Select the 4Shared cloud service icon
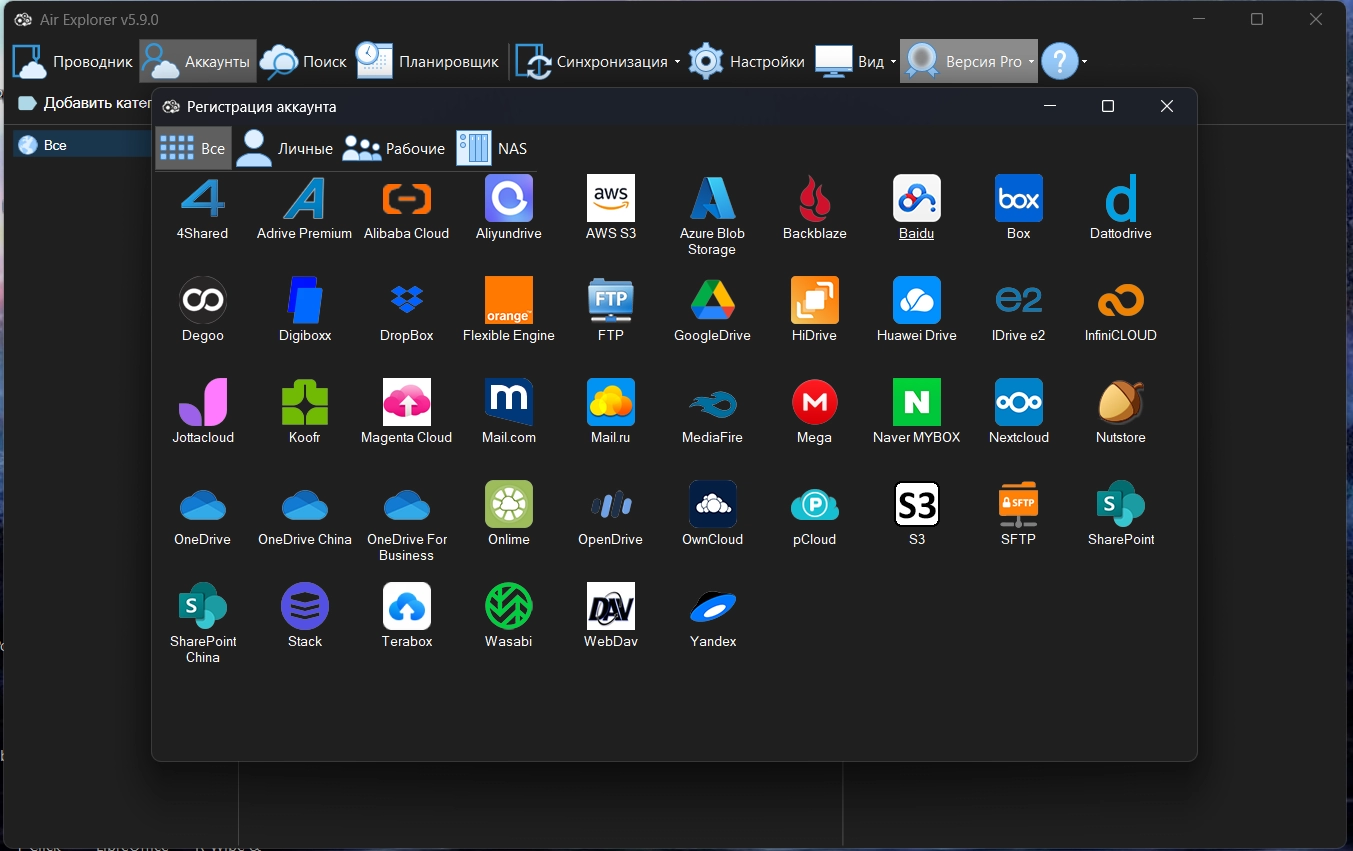This screenshot has width=1353, height=851. [203, 198]
